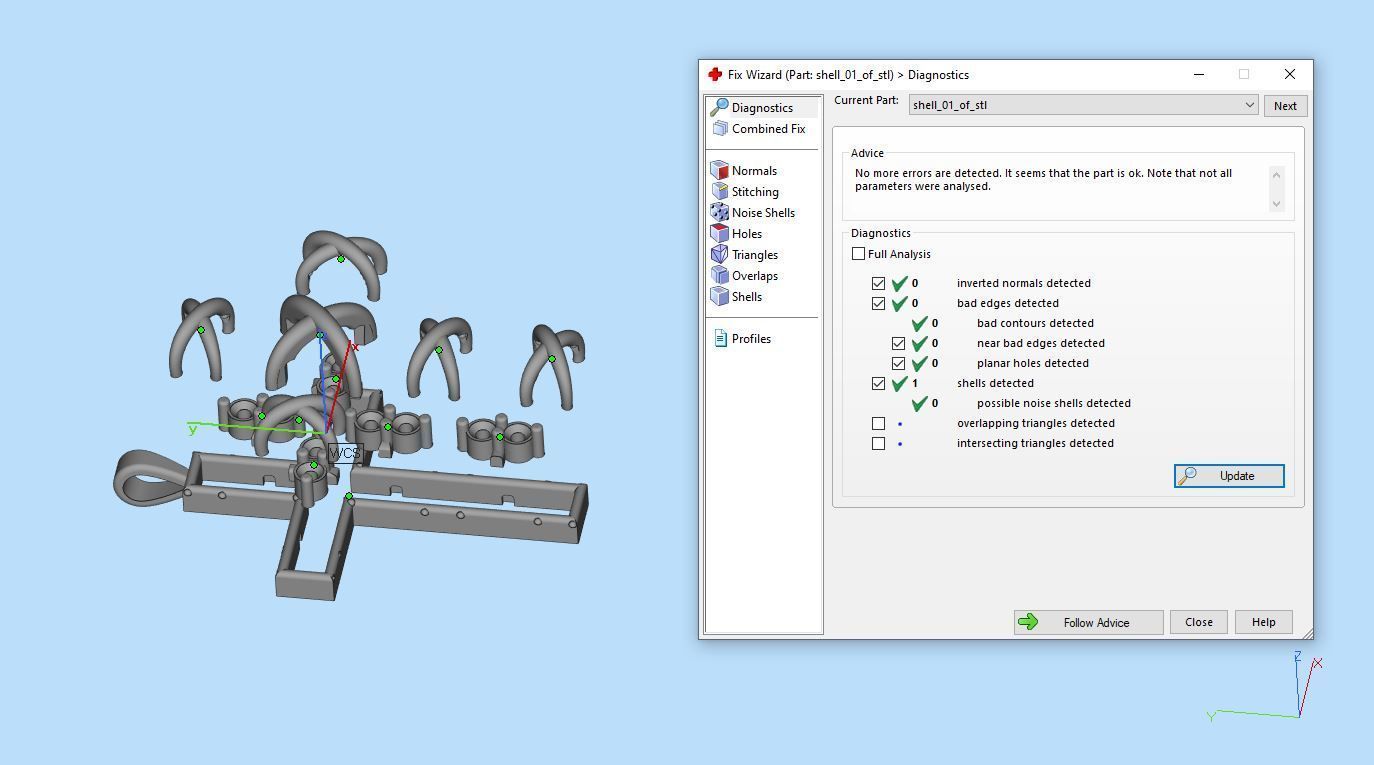This screenshot has height=765, width=1374.
Task: Click the Stitching icon in the sidebar
Action: point(719,191)
